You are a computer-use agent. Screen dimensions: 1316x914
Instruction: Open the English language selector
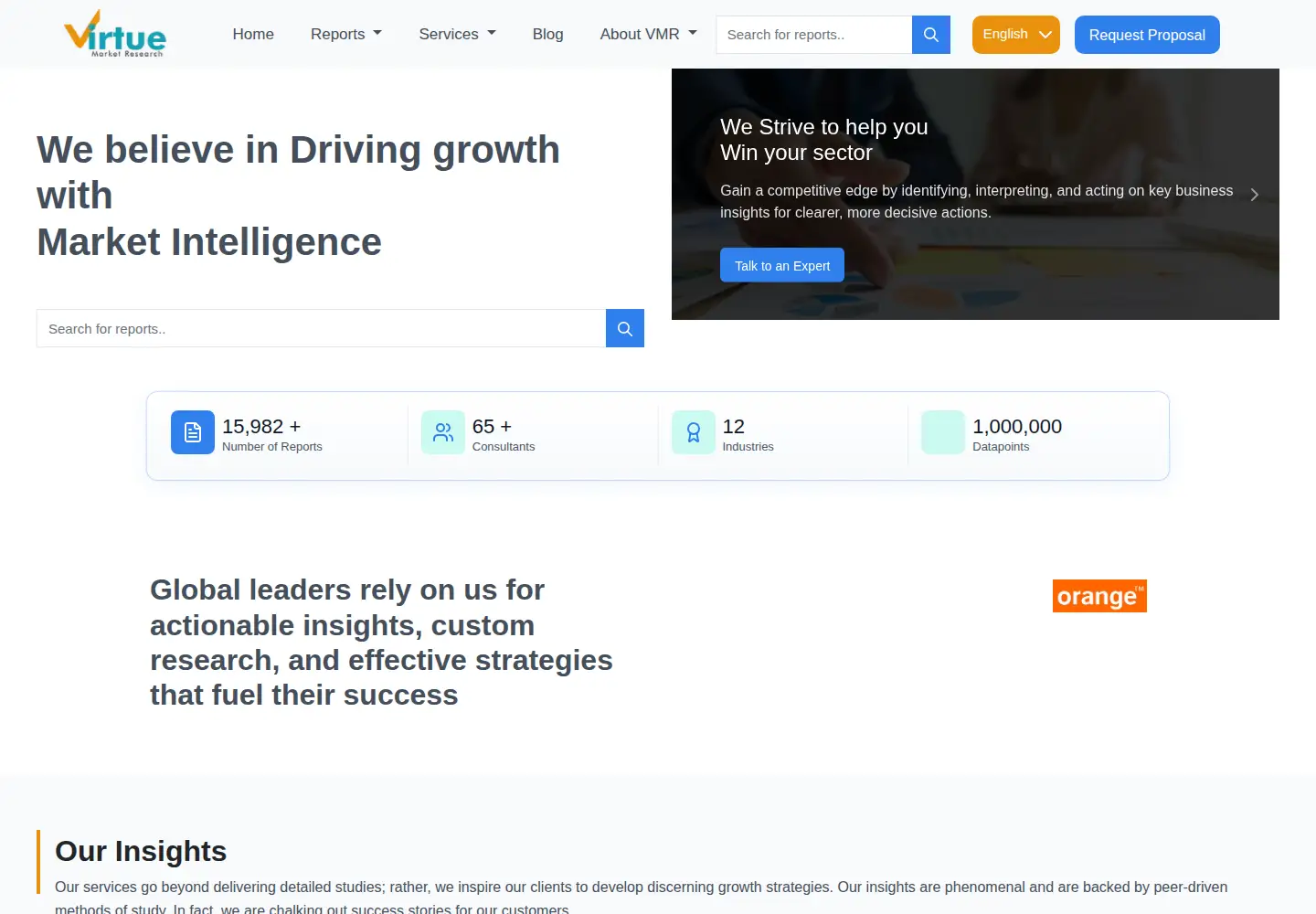pos(1016,35)
